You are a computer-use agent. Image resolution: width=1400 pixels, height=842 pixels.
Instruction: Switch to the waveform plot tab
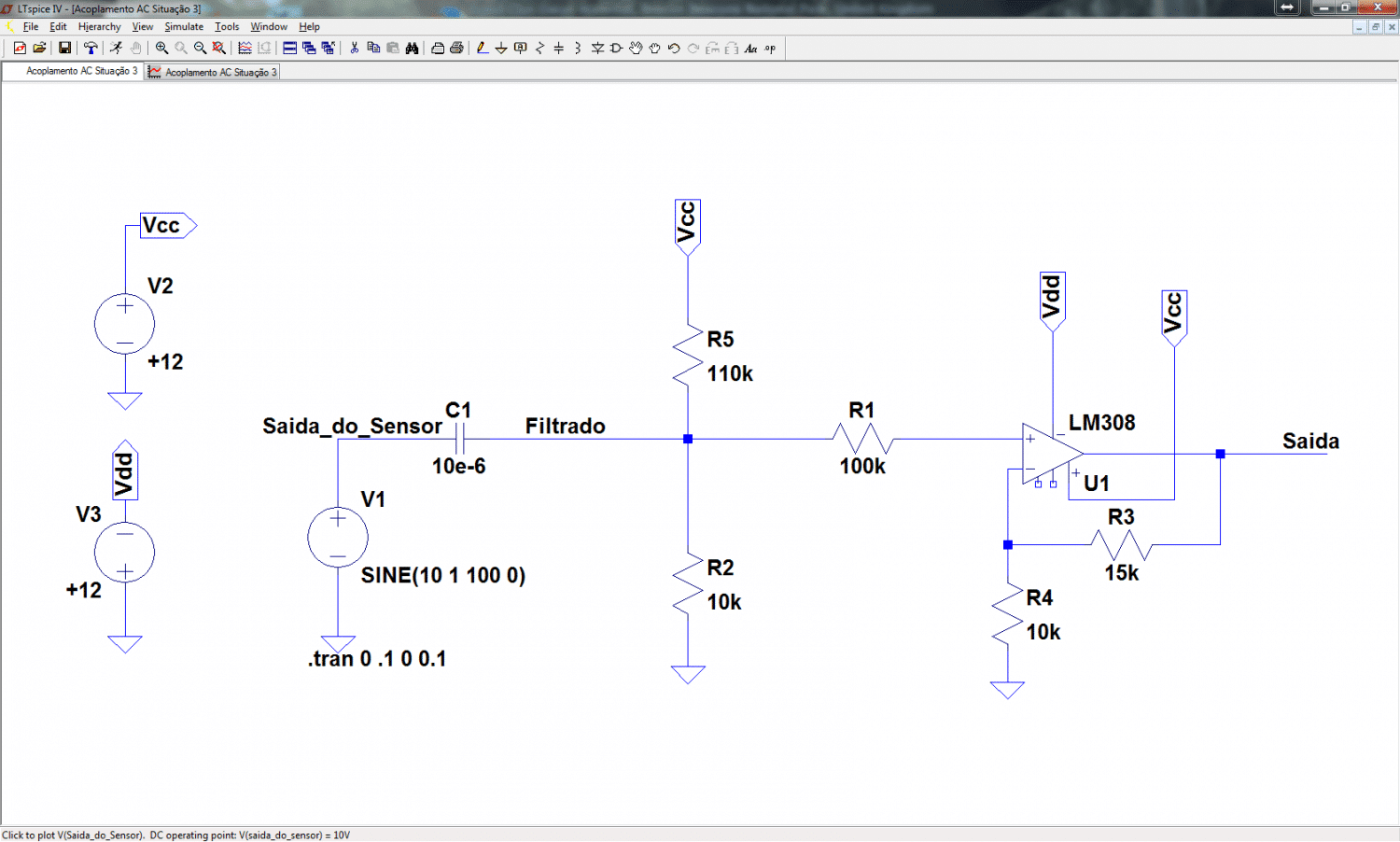coord(214,72)
